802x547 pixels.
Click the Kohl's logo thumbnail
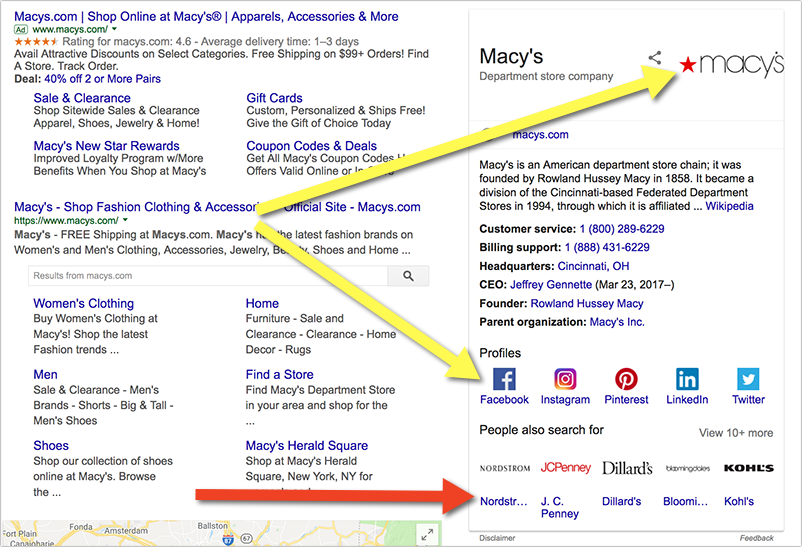748,468
